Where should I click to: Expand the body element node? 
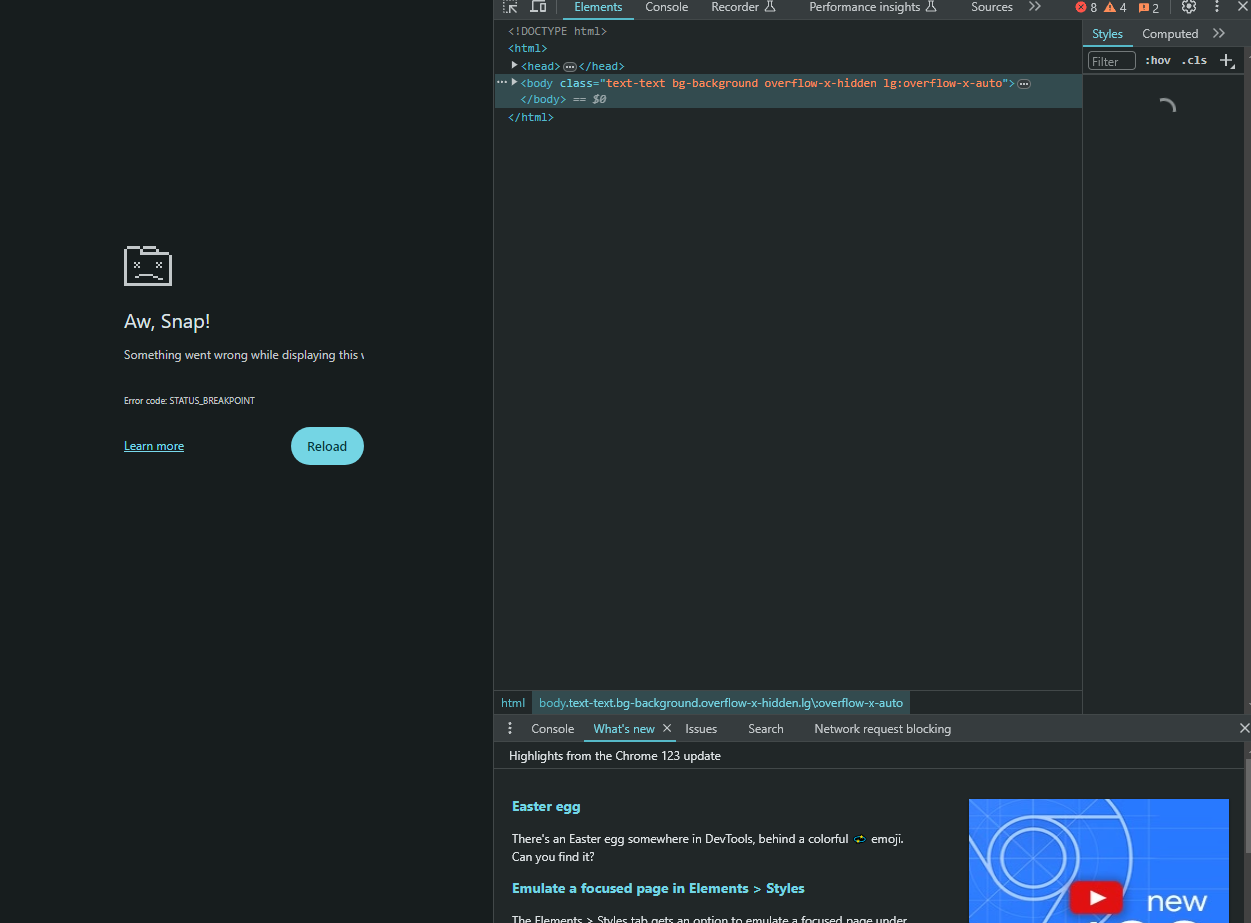[x=514, y=83]
